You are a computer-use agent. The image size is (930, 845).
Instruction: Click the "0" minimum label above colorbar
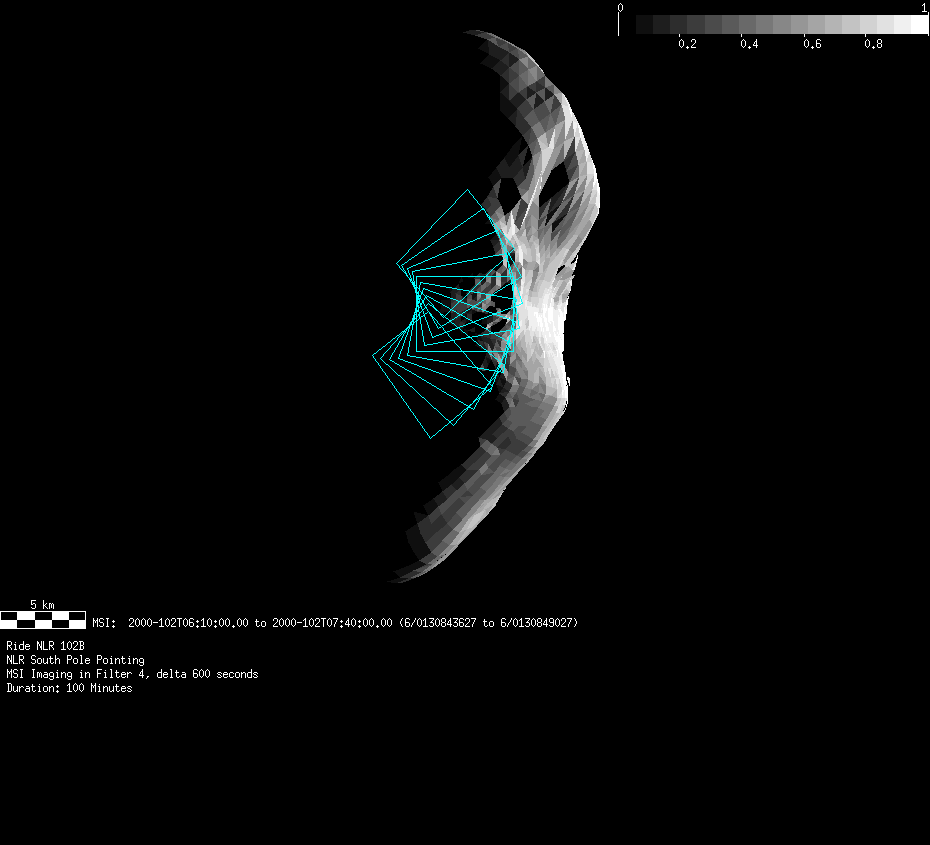(620, 8)
